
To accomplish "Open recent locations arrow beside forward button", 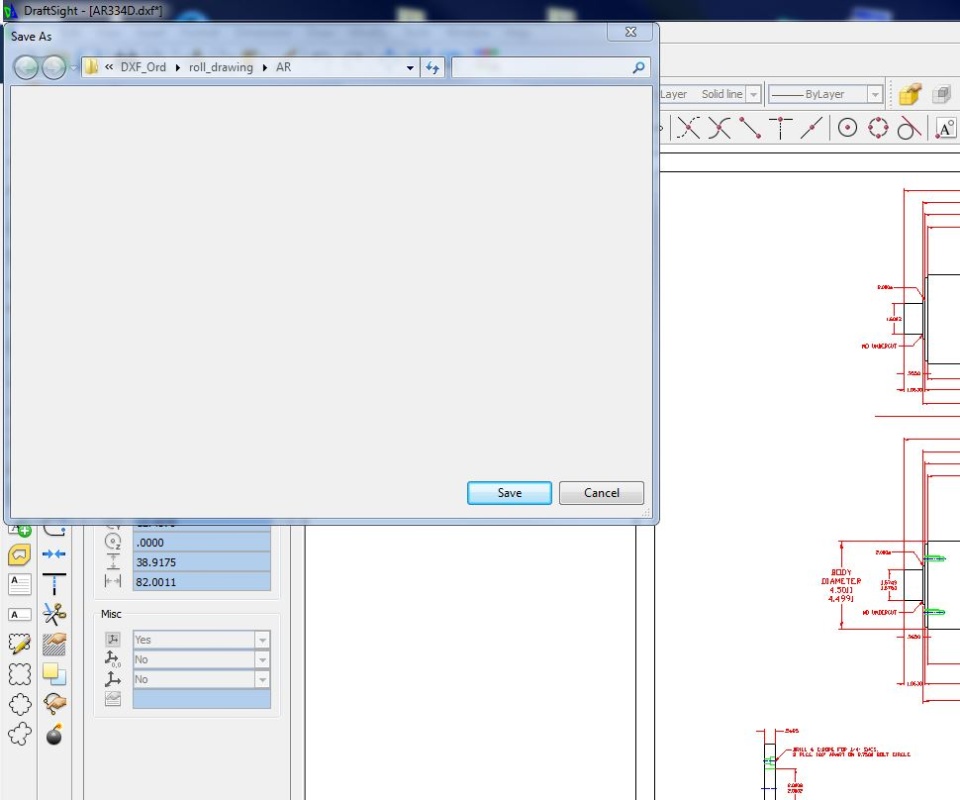I will coord(73,67).
